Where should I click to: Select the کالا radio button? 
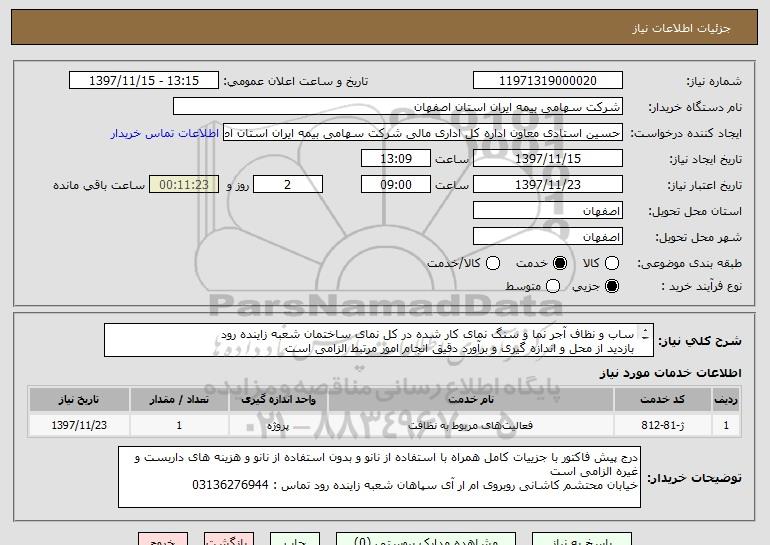pos(611,263)
